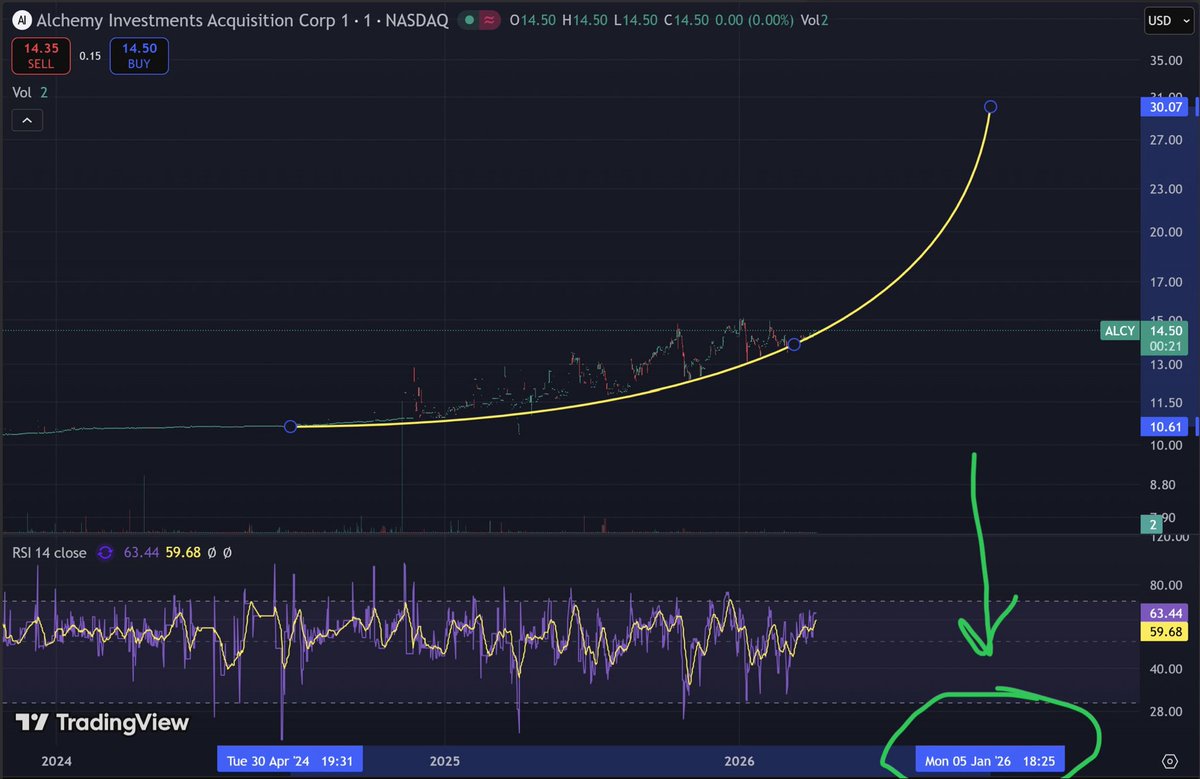Click the volume value 2 axis label
1200x779 pixels.
pos(1153,524)
